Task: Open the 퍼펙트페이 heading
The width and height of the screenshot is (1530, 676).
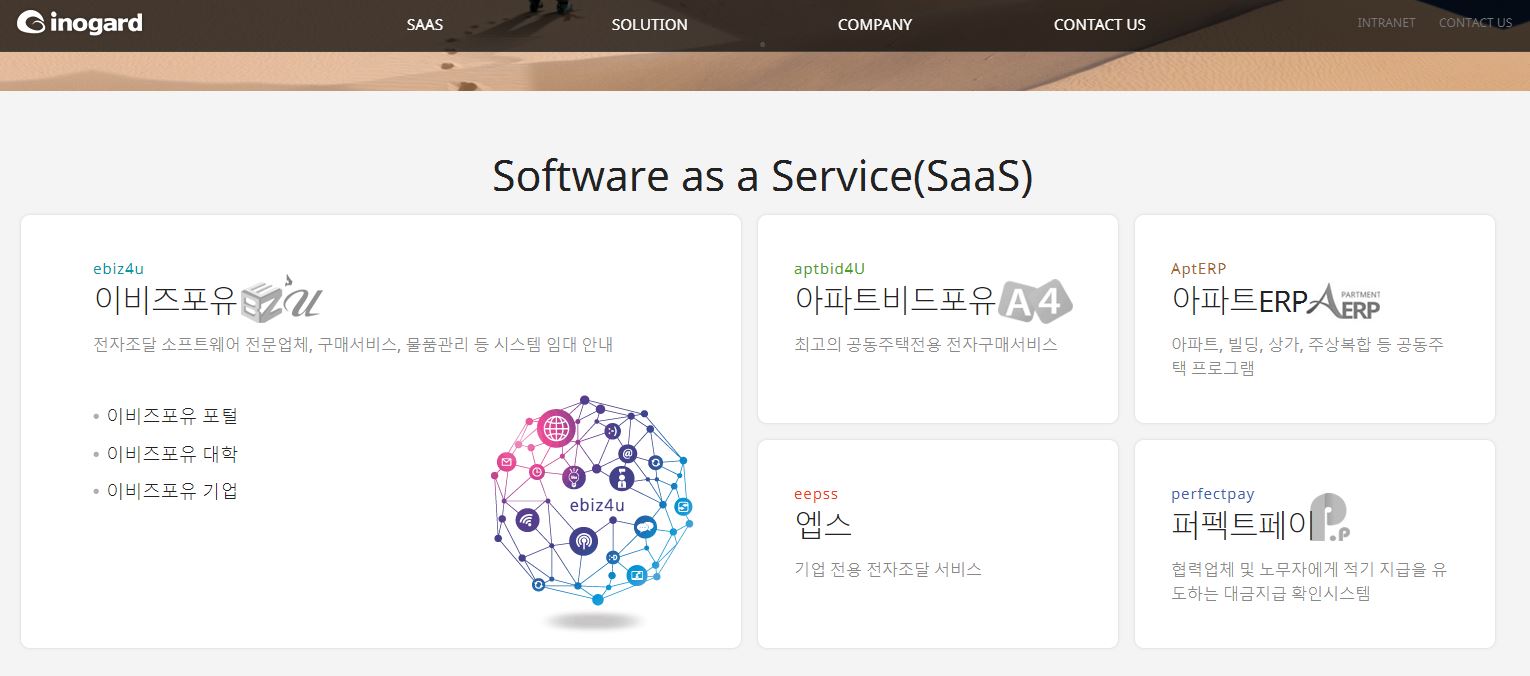Action: point(1240,525)
